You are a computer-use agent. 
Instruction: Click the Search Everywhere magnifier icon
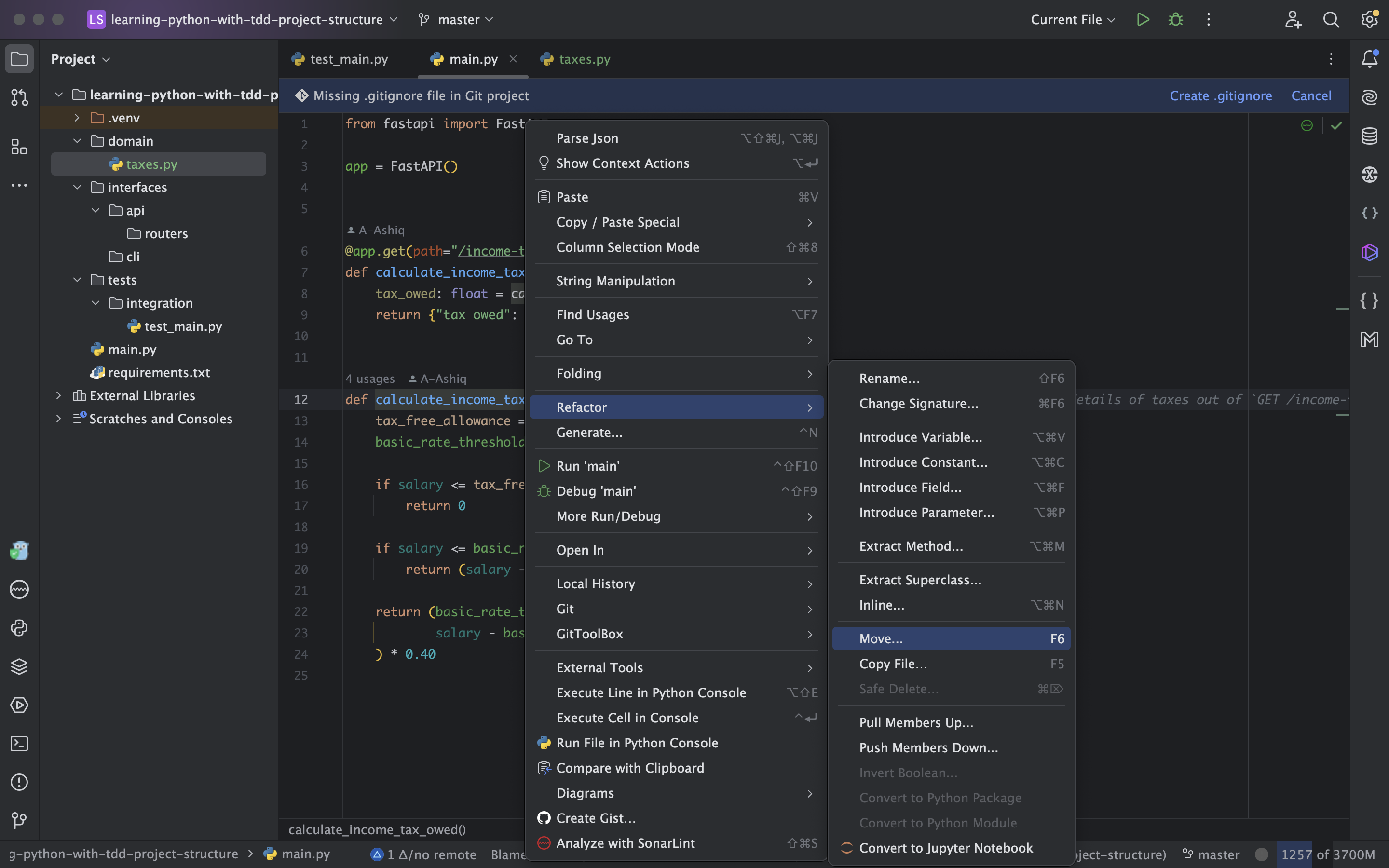click(1331, 19)
